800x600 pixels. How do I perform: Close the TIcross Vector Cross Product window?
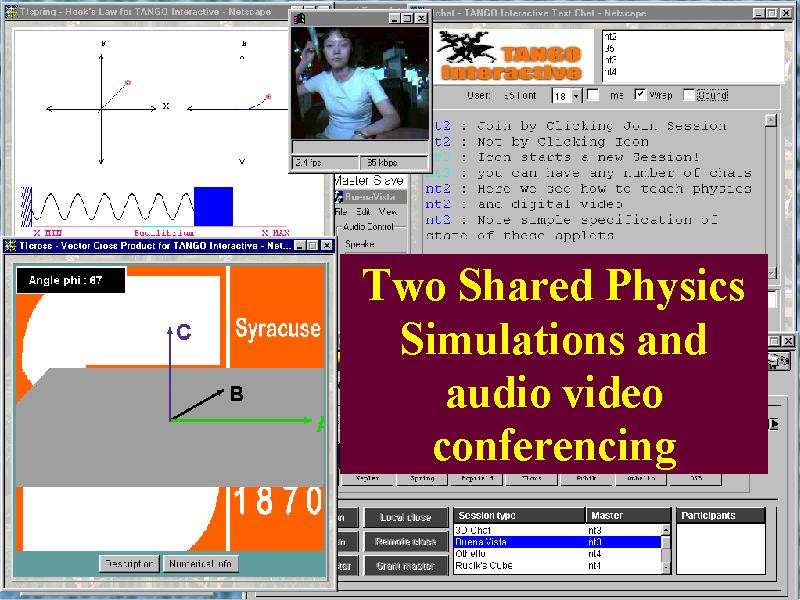(327, 246)
